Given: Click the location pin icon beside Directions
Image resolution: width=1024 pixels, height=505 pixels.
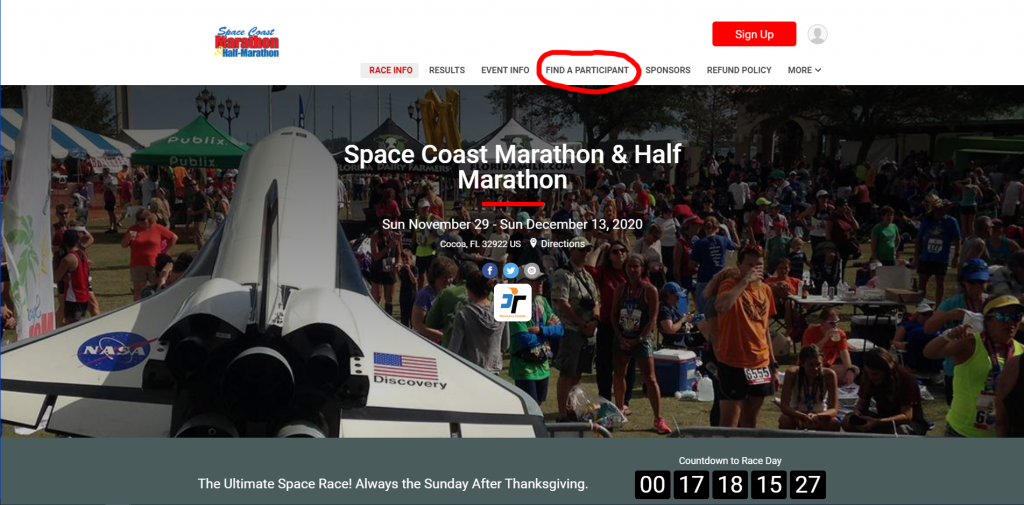Looking at the screenshot, I should 533,244.
